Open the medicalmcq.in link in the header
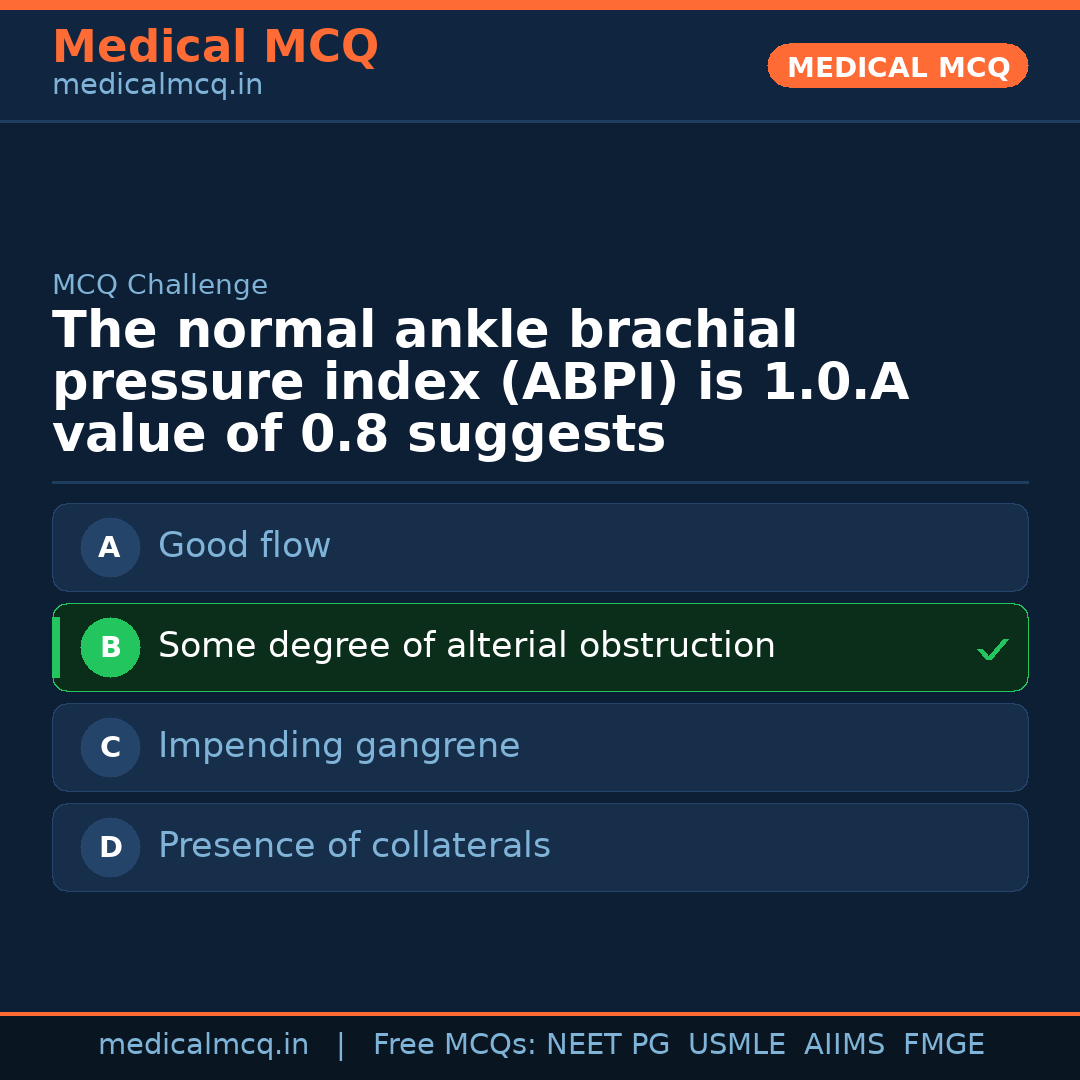Image resolution: width=1080 pixels, height=1080 pixels. click(157, 86)
